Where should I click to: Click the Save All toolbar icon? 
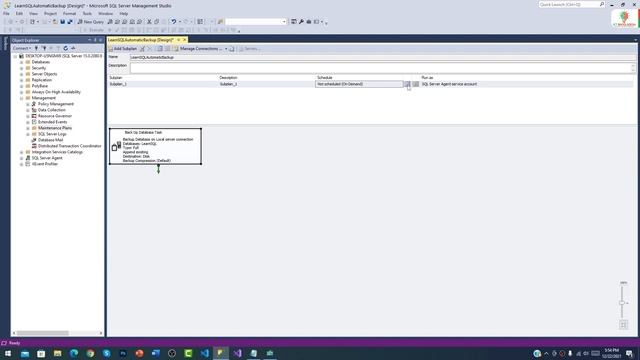[70, 22]
